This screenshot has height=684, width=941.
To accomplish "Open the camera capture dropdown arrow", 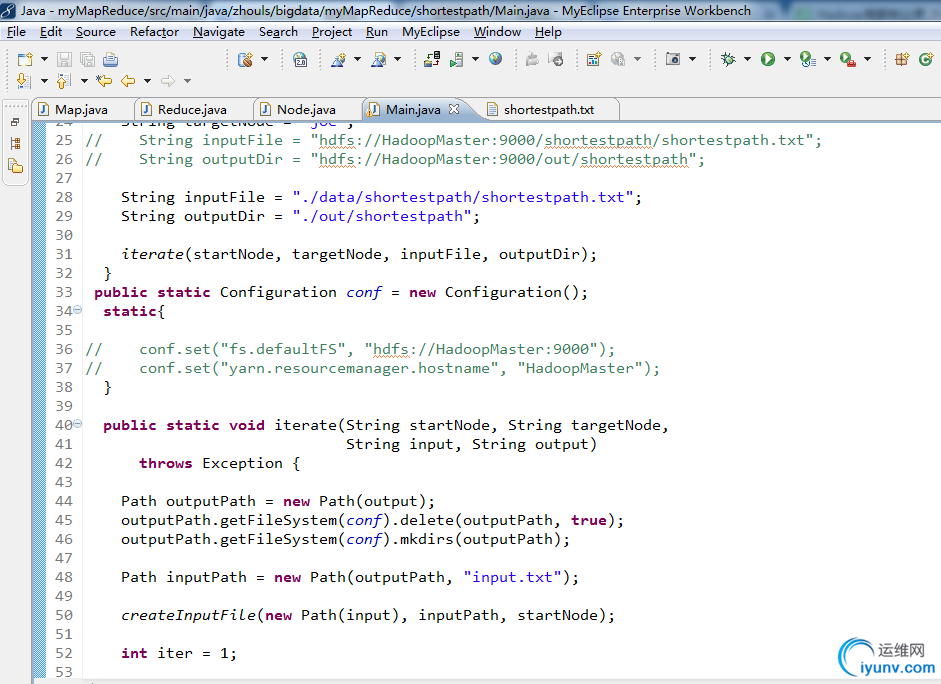I will coord(692,59).
